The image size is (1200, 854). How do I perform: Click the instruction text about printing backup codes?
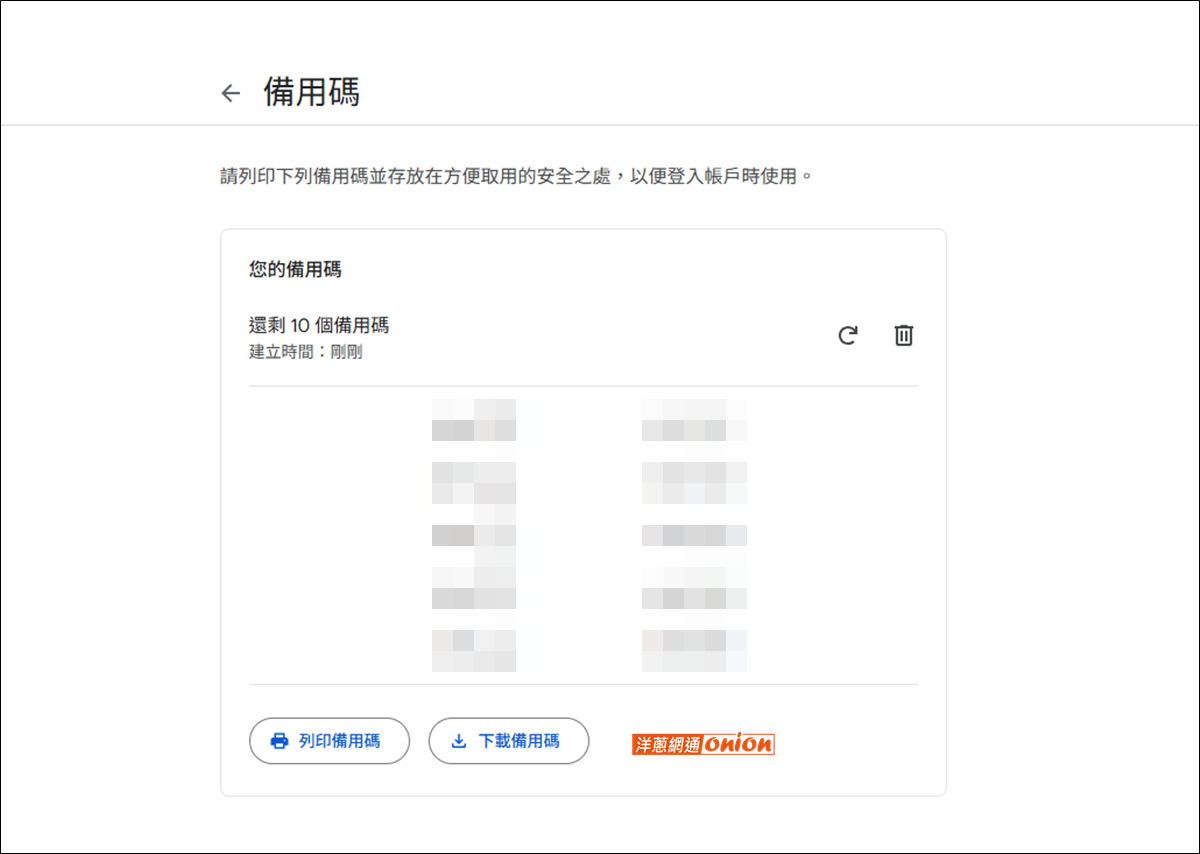click(517, 177)
